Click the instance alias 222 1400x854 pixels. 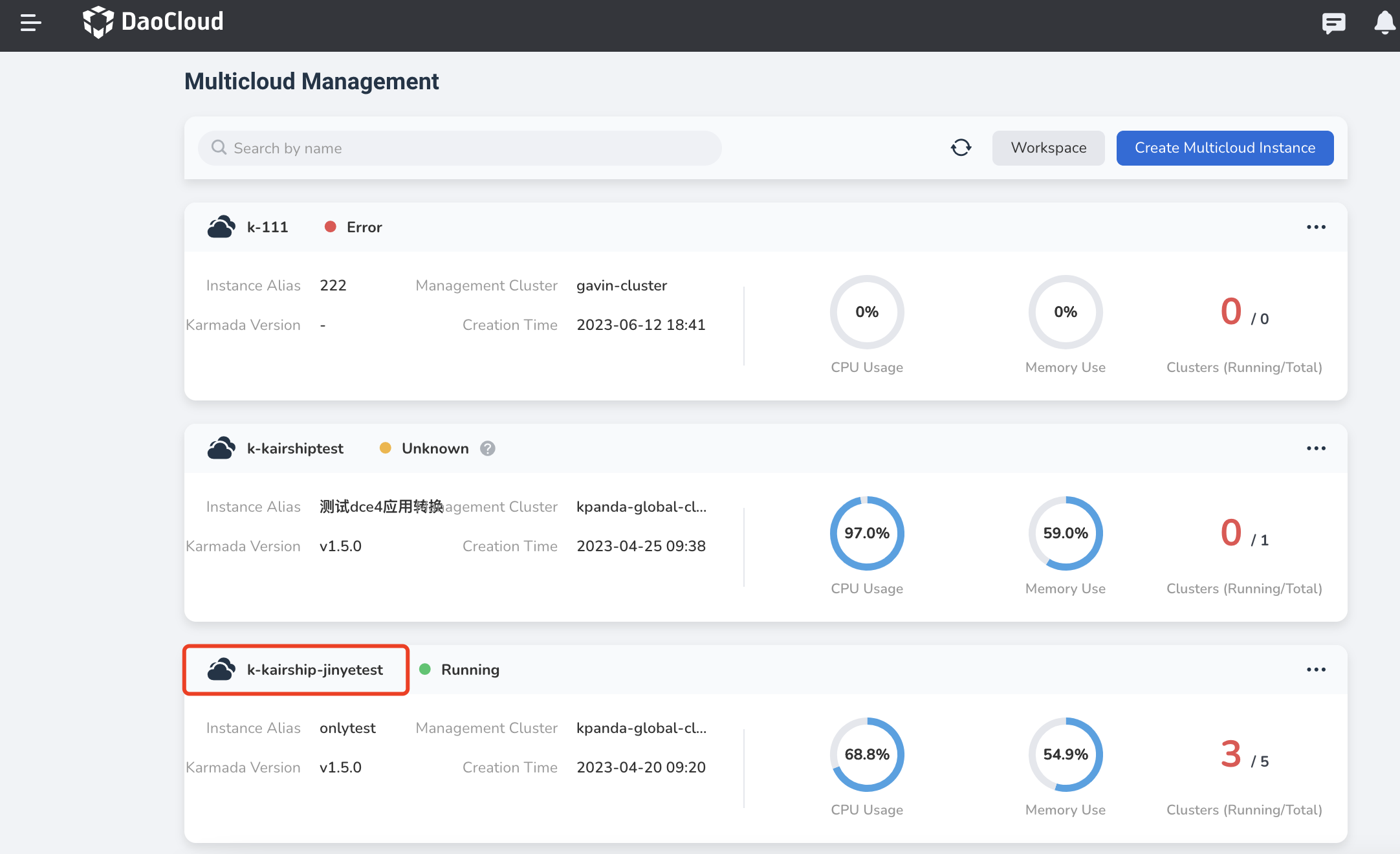coord(333,285)
